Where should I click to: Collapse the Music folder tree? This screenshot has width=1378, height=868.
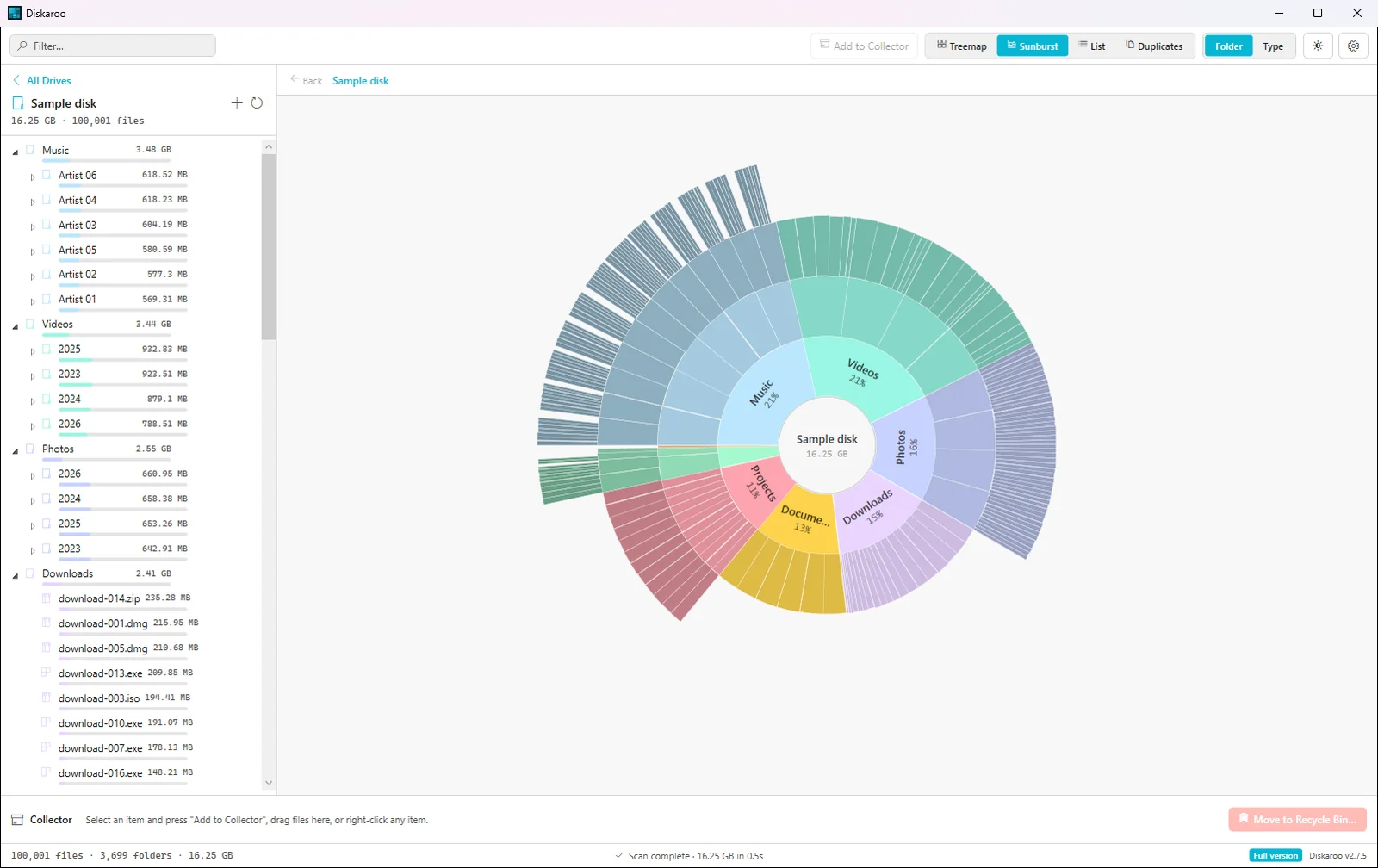15,152
